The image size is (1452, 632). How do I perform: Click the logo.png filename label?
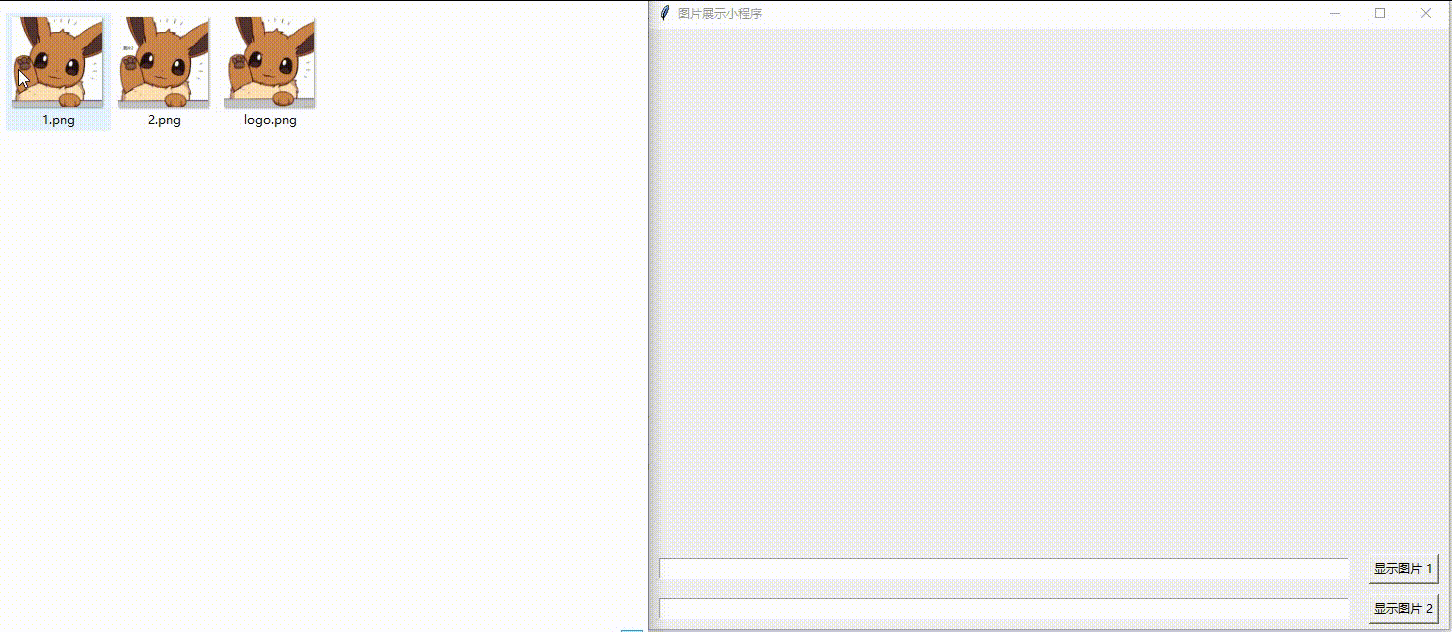pos(270,120)
